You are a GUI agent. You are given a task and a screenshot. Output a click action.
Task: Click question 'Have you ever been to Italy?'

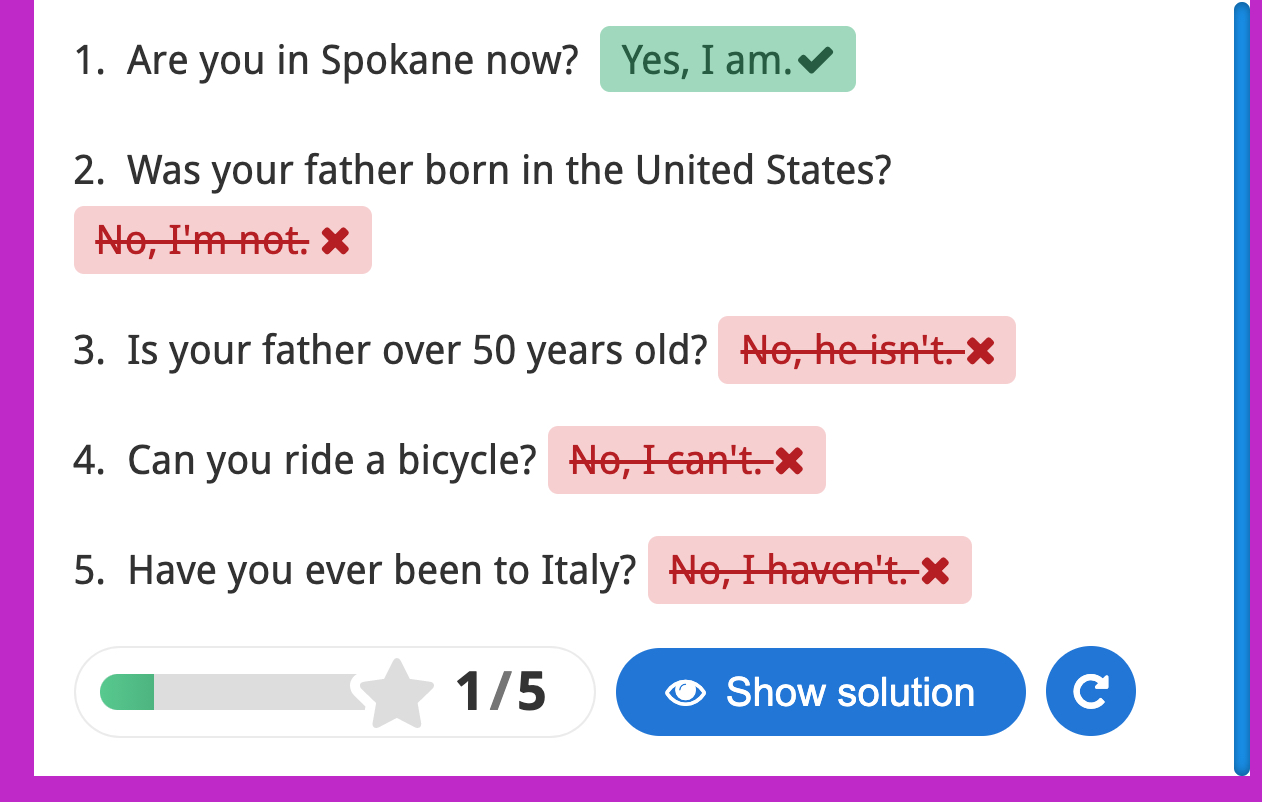[x=382, y=570]
